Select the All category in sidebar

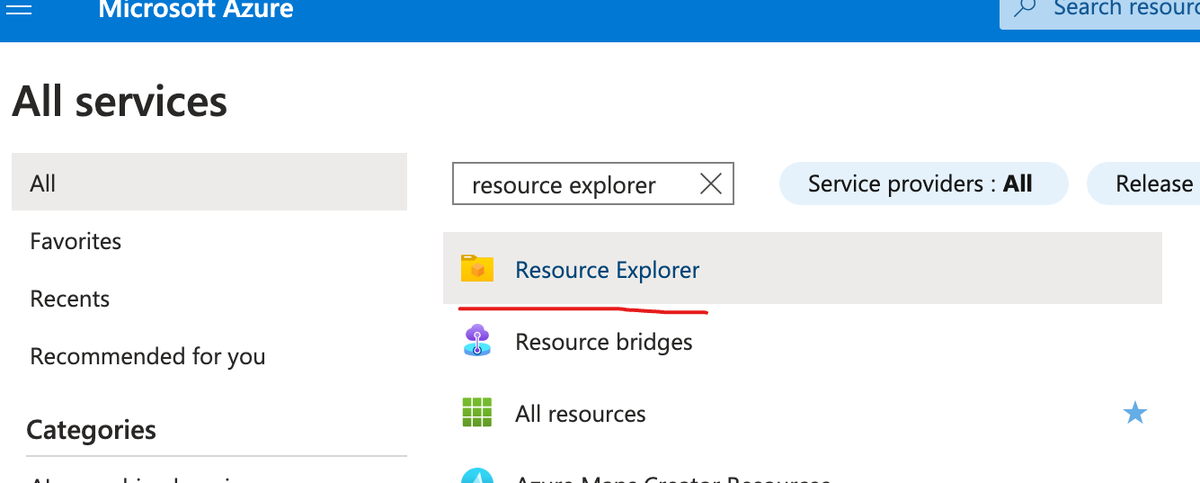[x=209, y=182]
